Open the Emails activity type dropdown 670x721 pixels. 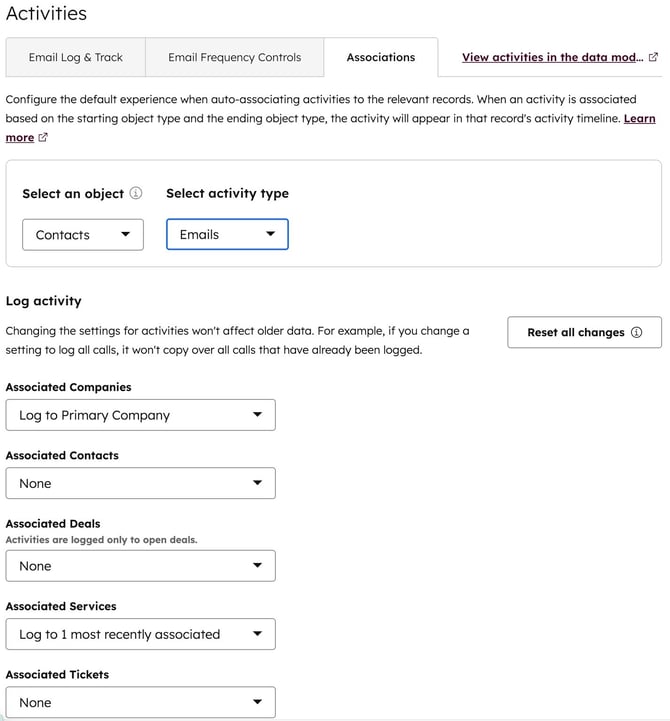point(227,235)
